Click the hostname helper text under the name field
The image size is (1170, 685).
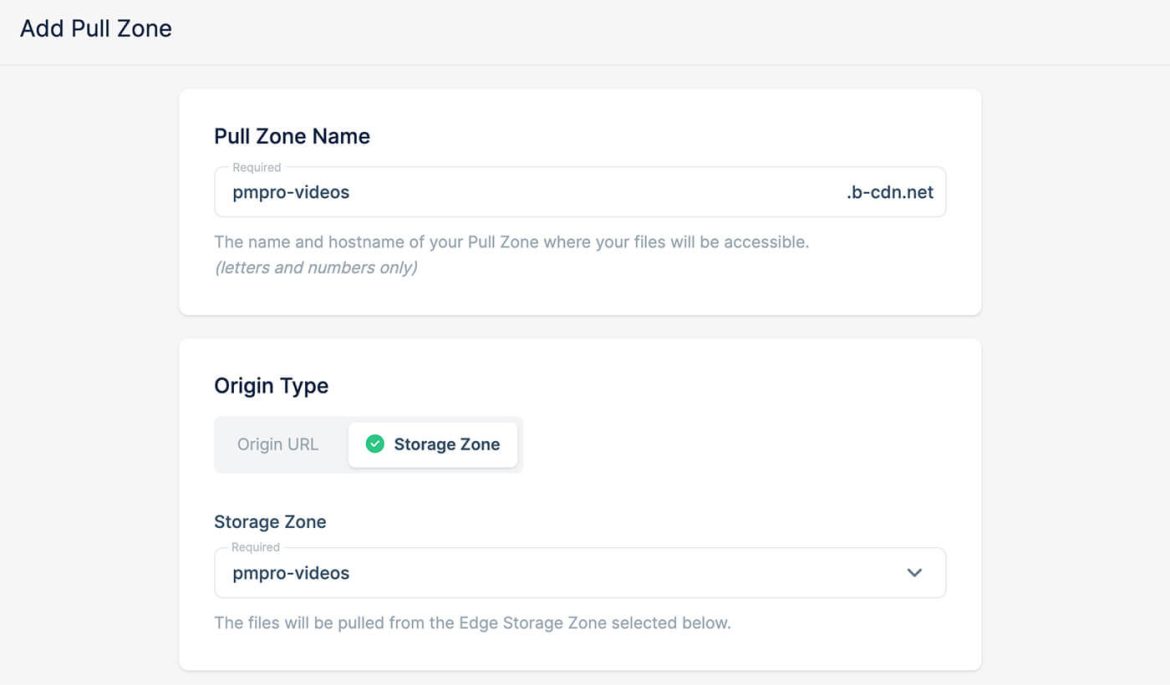(511, 242)
